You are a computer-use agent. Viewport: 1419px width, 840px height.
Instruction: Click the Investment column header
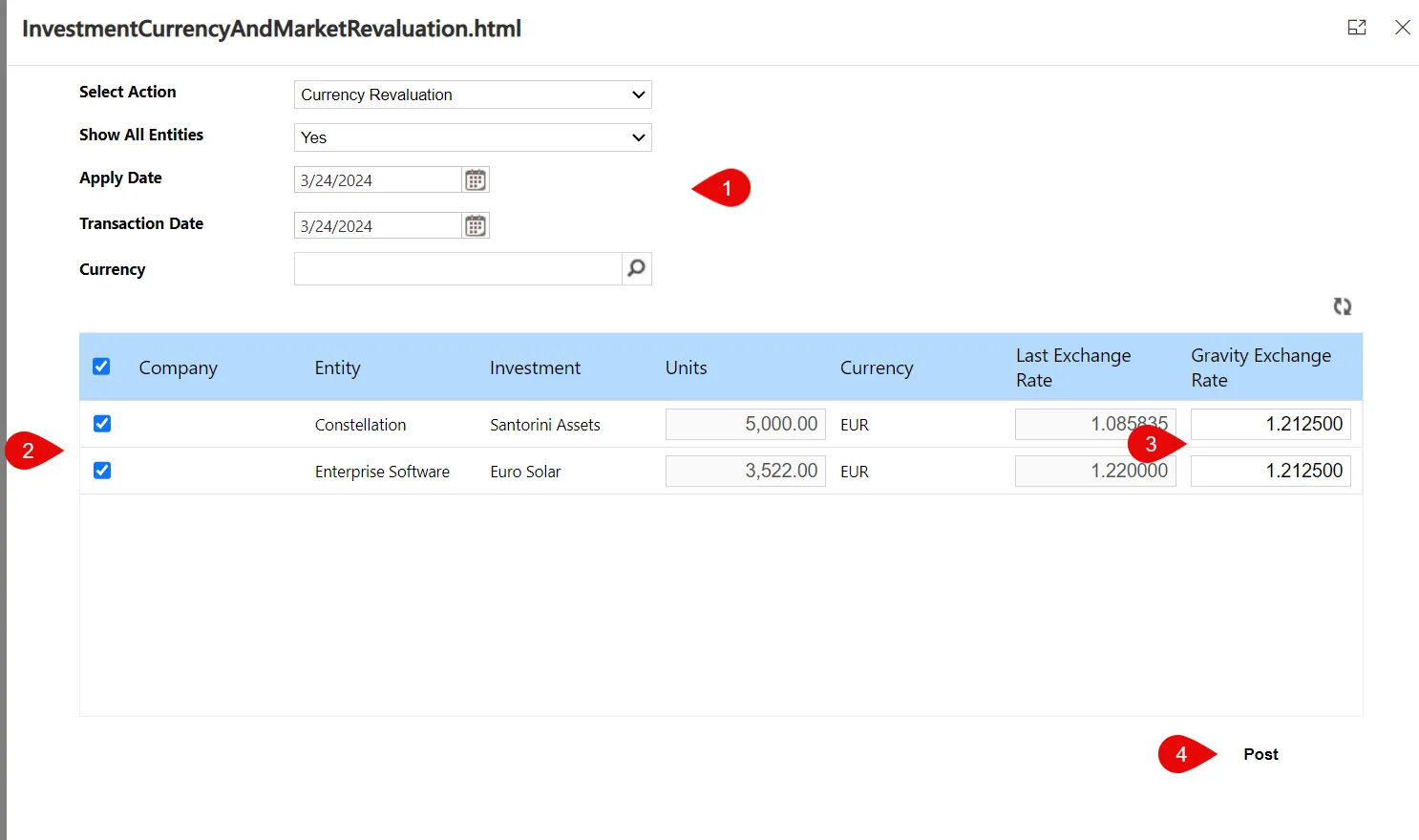535,367
